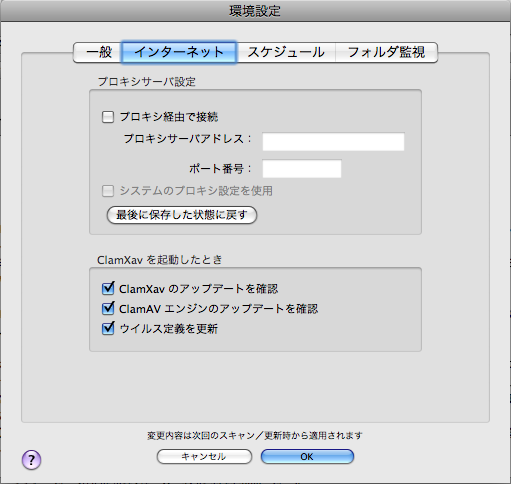Enable プロキシ経由で接続 checkbox

coord(108,117)
